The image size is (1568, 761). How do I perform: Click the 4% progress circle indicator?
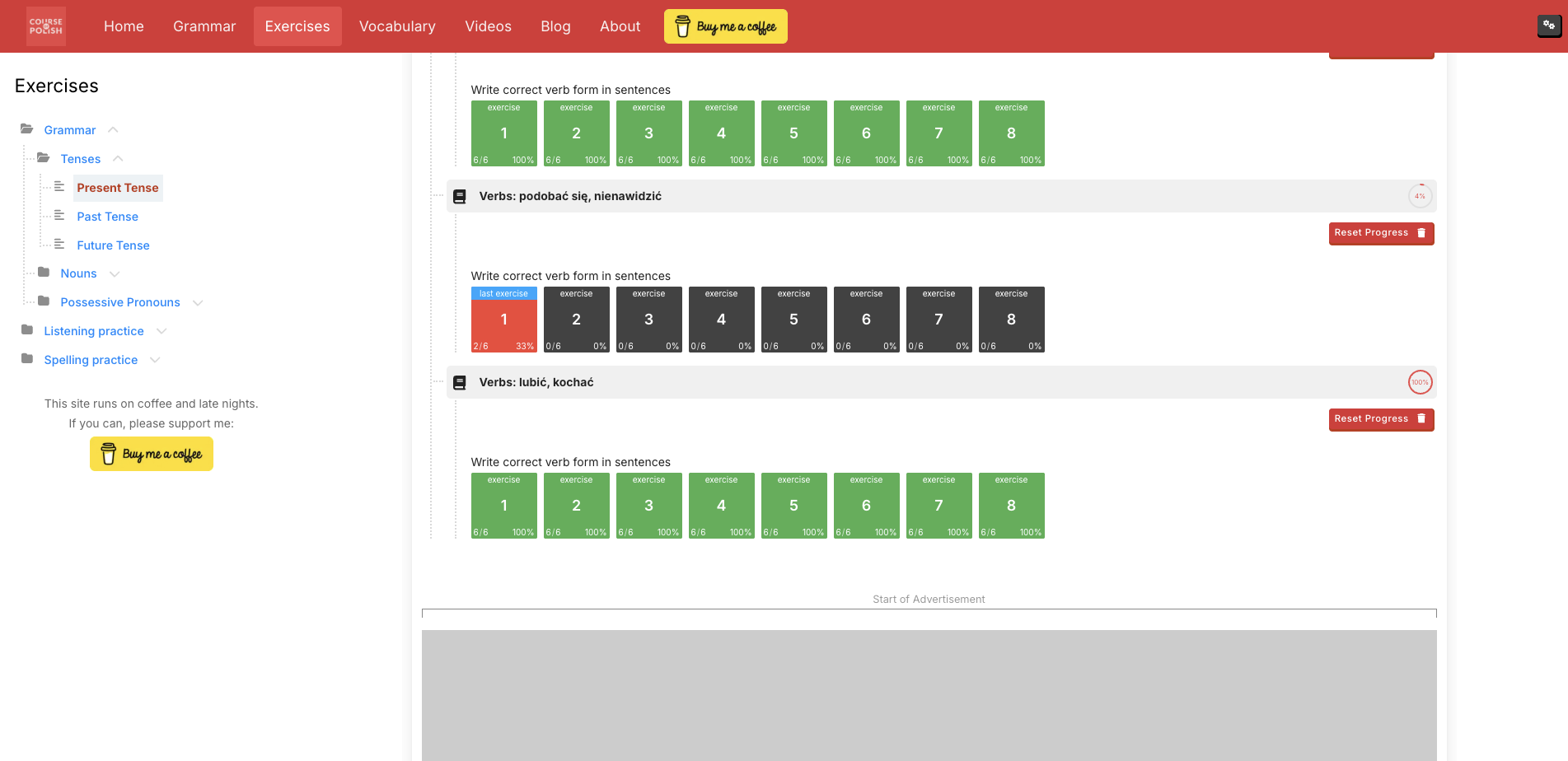pyautogui.click(x=1420, y=196)
